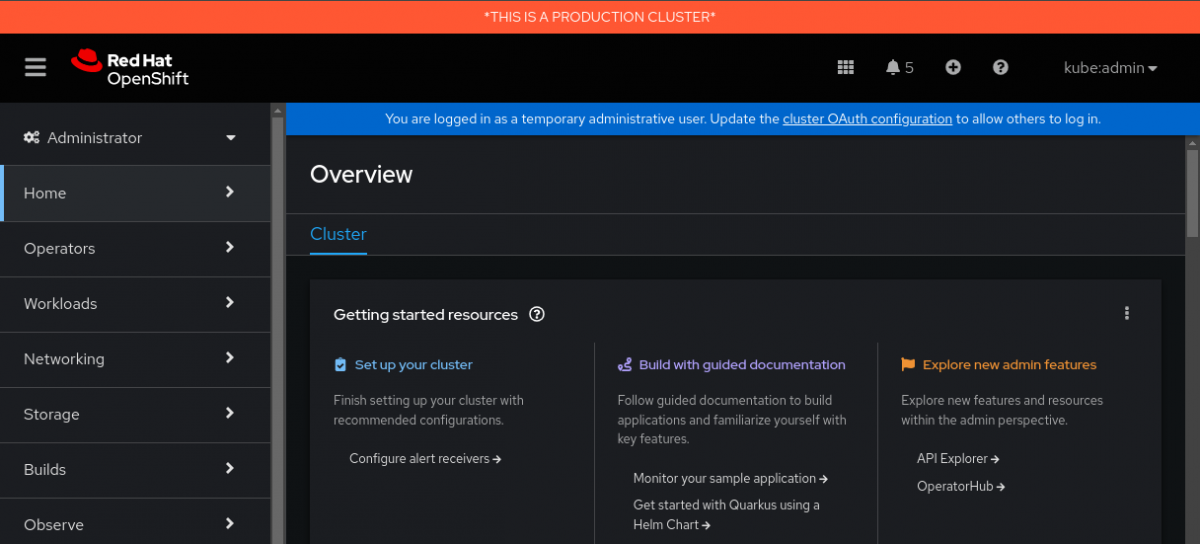Open Monitor your sample application link

coord(730,479)
